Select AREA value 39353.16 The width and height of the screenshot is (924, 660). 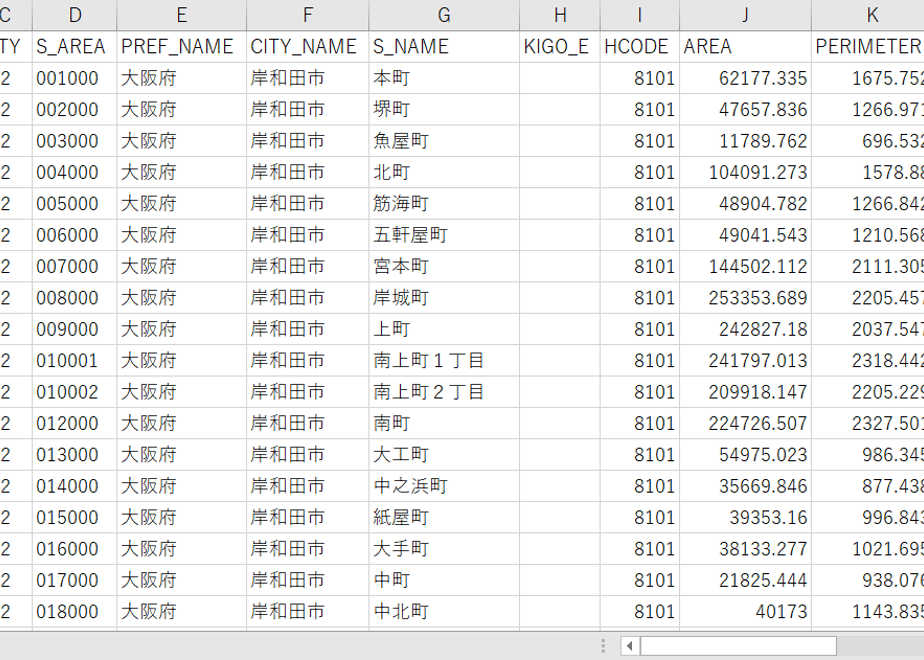[x=745, y=517]
